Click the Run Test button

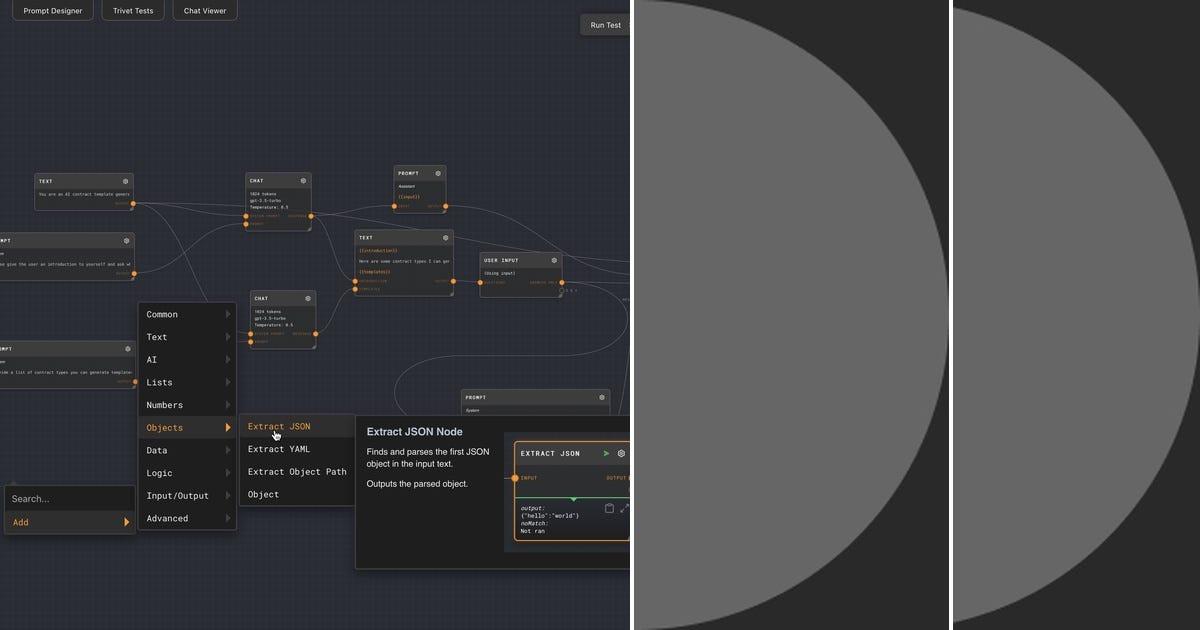coord(605,25)
